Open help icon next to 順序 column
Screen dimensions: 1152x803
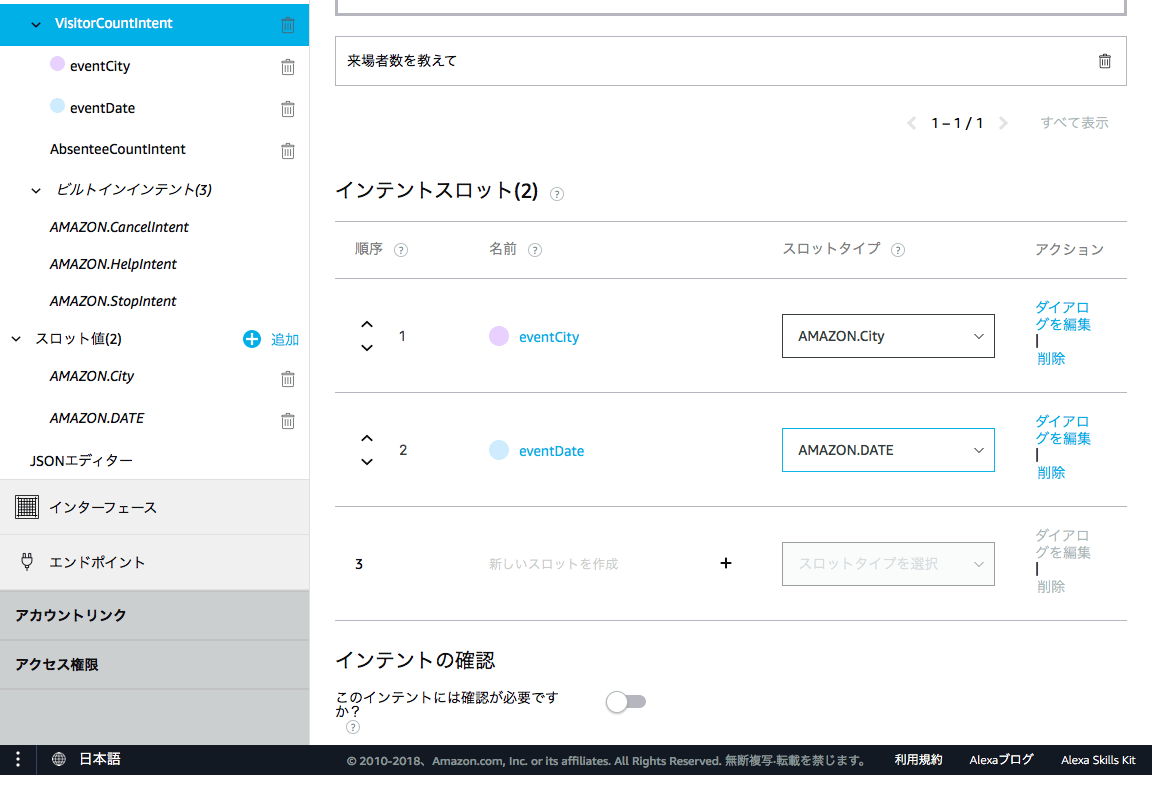[400, 250]
